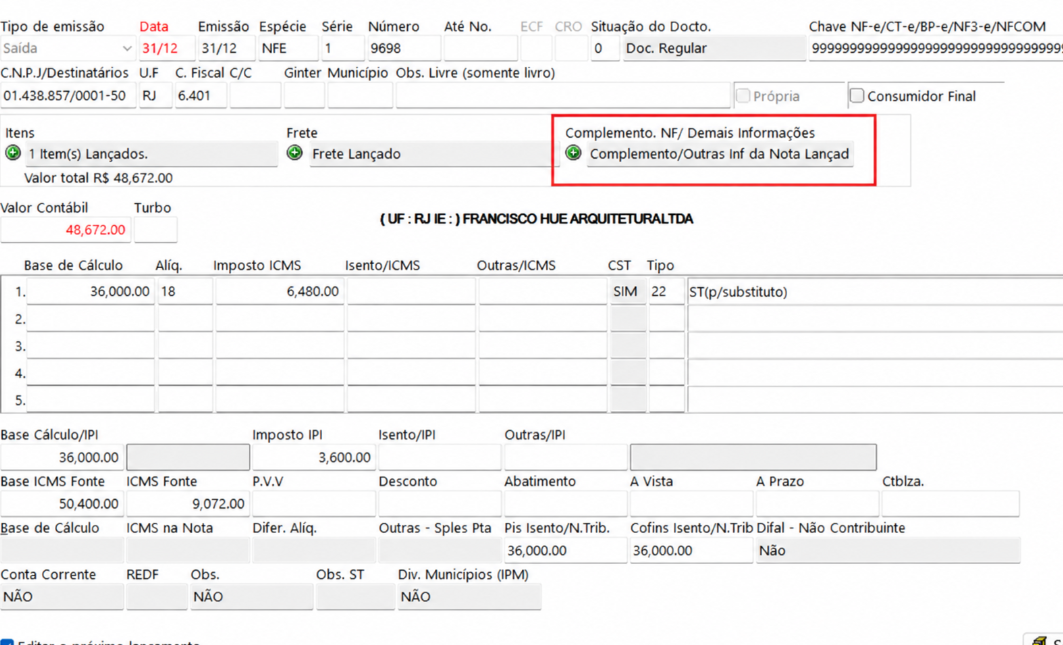This screenshot has height=645, width=1063.
Task: Select the Município field
Action: [360, 96]
